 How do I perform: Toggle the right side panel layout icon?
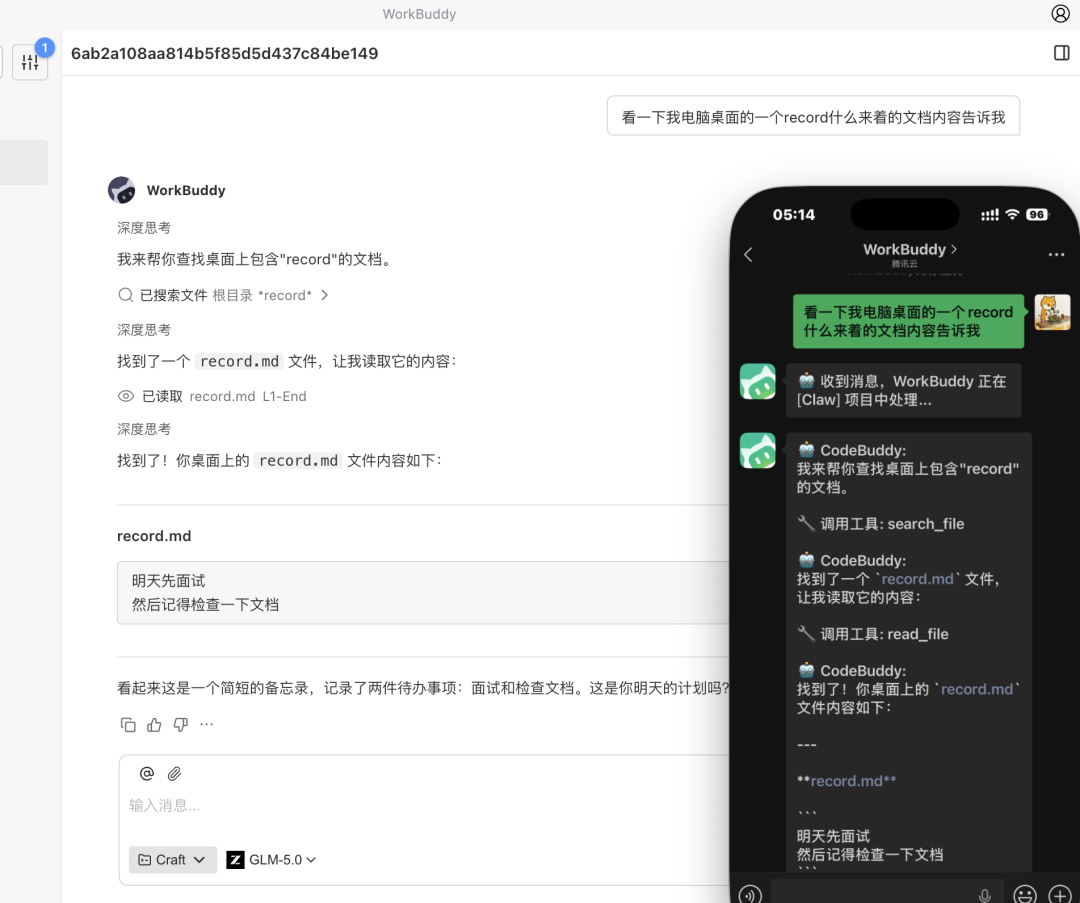[x=1061, y=53]
